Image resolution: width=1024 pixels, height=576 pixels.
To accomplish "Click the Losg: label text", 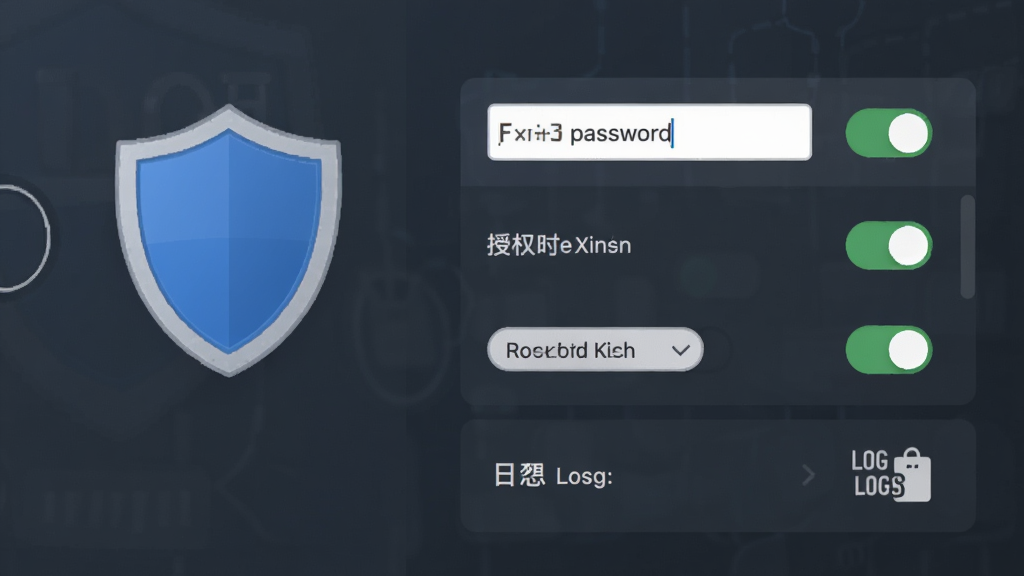I will (x=584, y=476).
